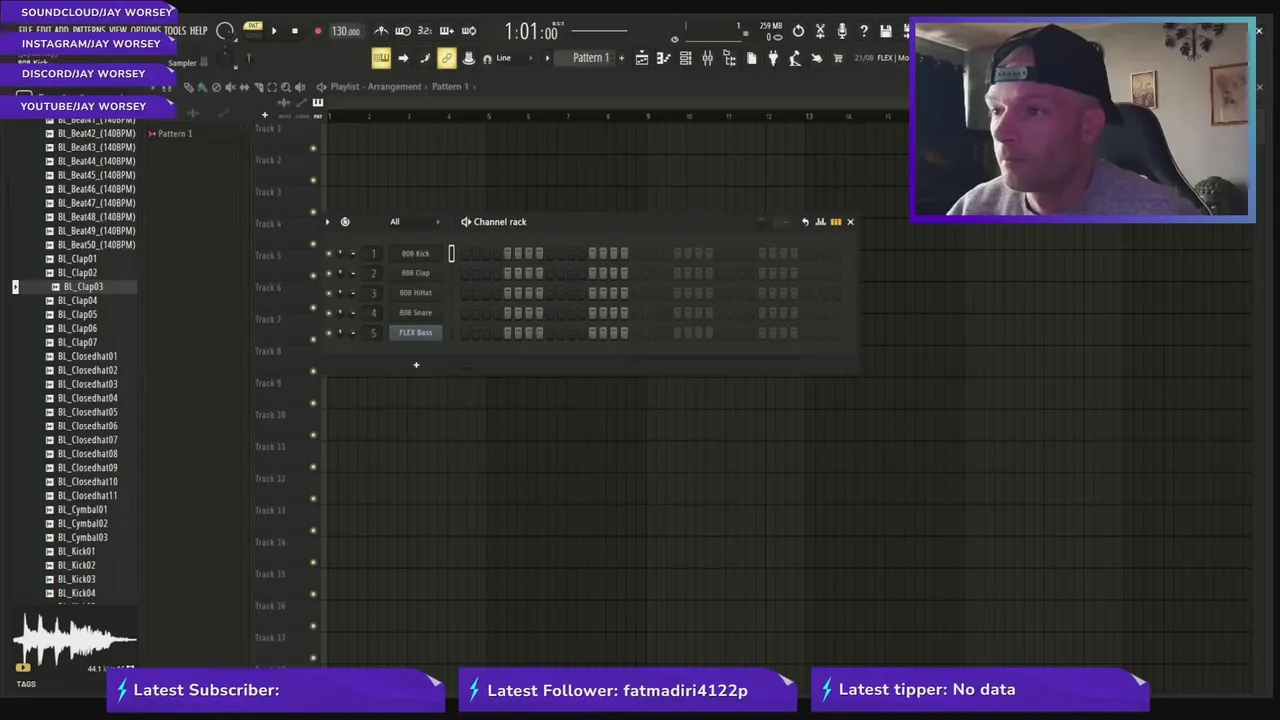Click the shopping cart icon

(838, 58)
